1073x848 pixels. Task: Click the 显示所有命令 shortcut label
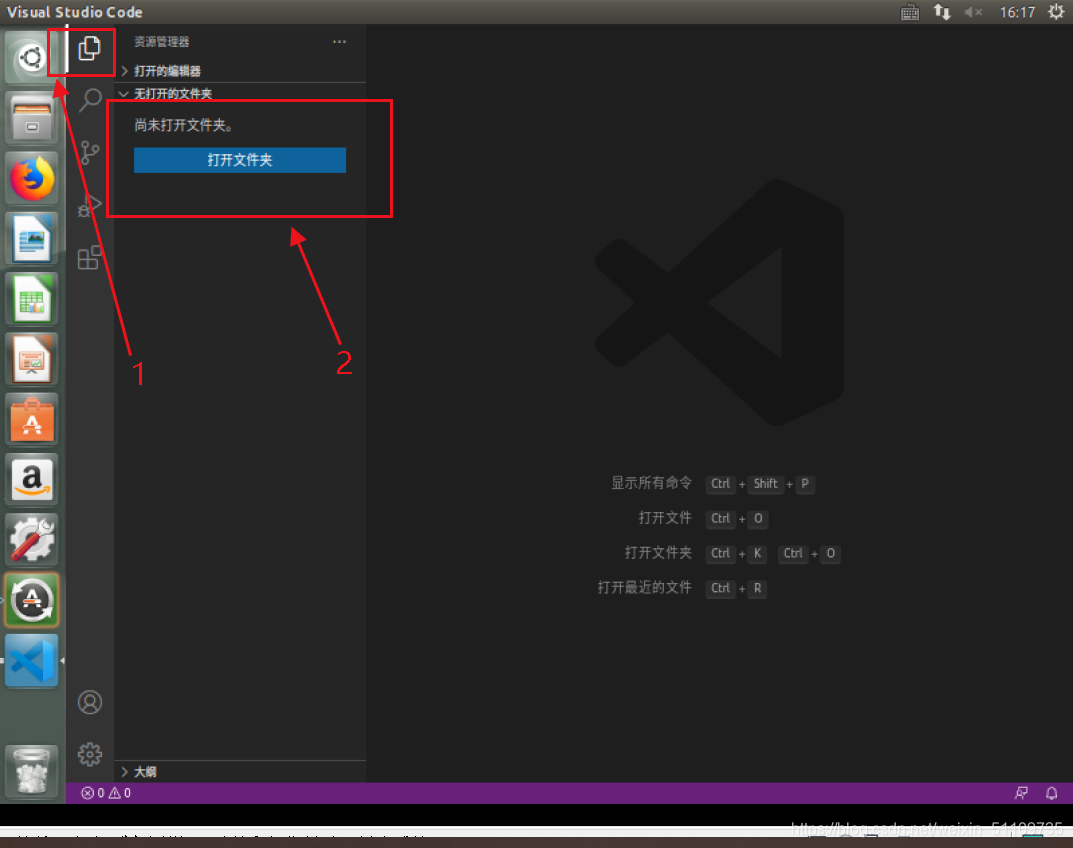tap(651, 483)
